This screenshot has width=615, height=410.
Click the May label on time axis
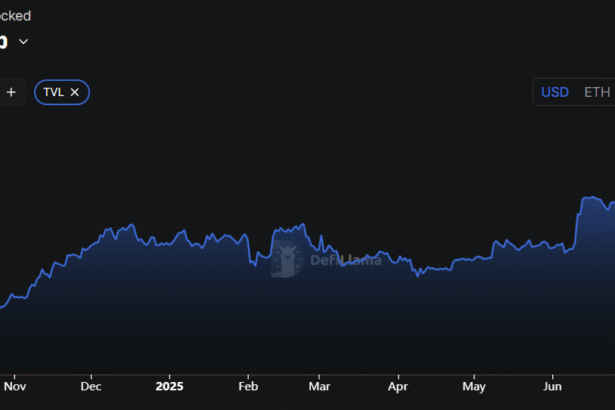[474, 386]
